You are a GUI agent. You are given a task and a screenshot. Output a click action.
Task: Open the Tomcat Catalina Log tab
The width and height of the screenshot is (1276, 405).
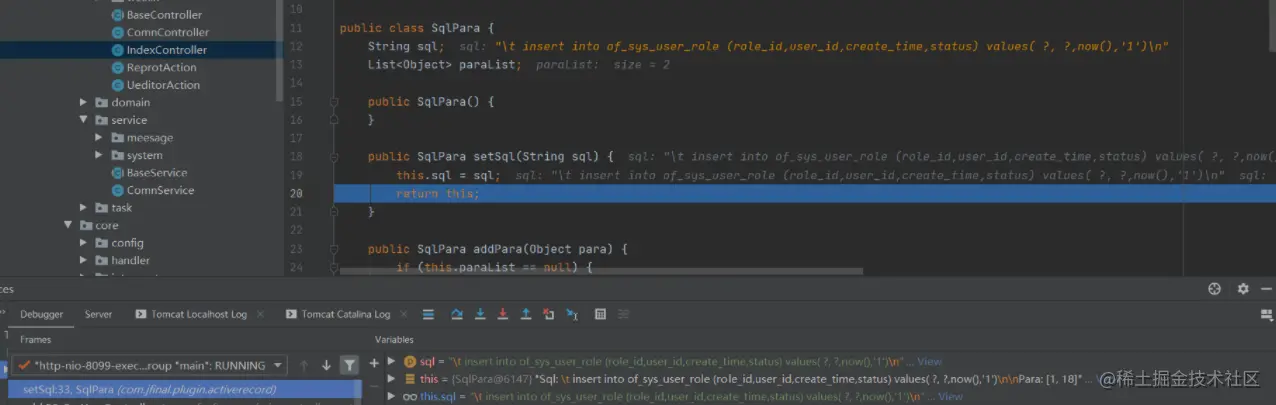point(338,314)
